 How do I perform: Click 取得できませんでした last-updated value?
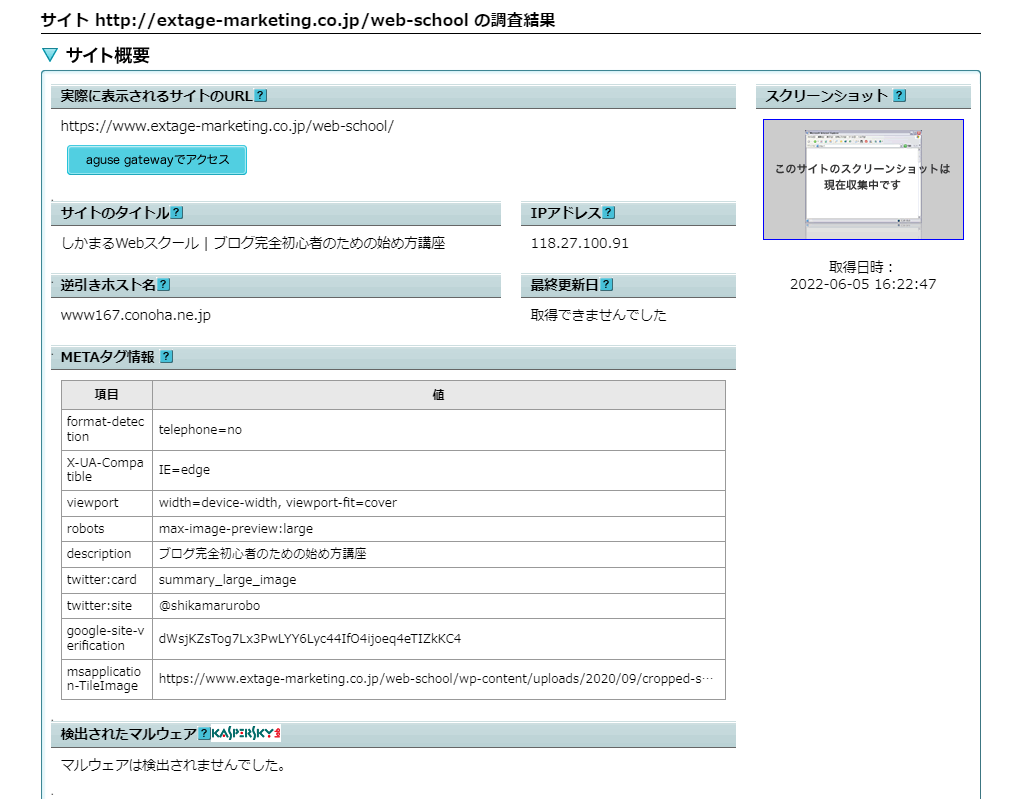coord(598,315)
